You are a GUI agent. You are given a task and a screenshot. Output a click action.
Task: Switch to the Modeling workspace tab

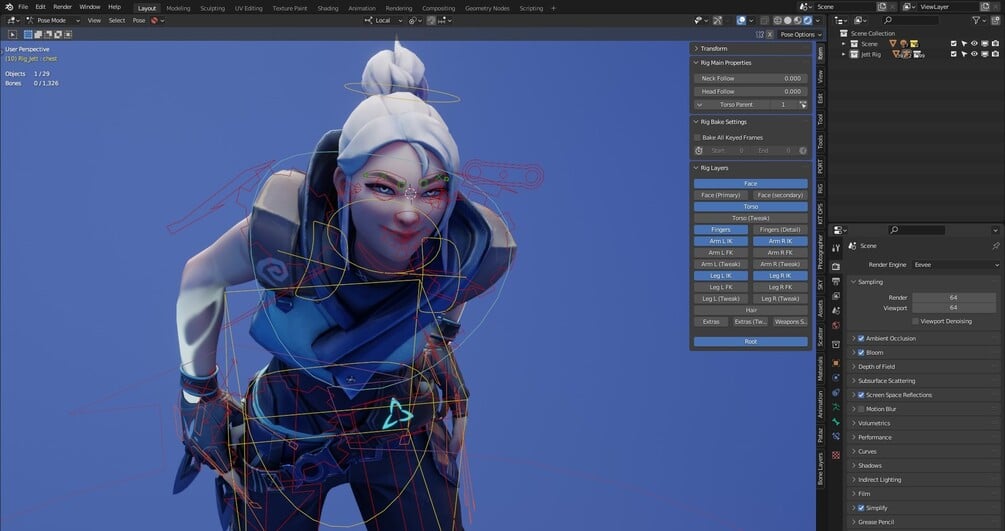point(178,8)
